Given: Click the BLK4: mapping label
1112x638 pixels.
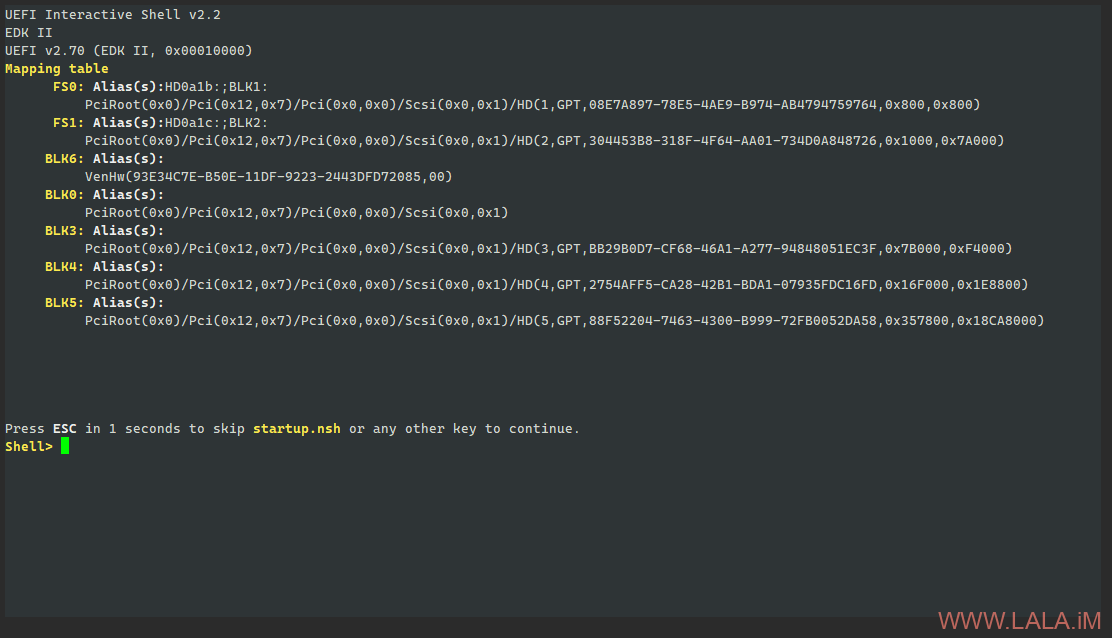Looking at the screenshot, I should pos(65,267).
